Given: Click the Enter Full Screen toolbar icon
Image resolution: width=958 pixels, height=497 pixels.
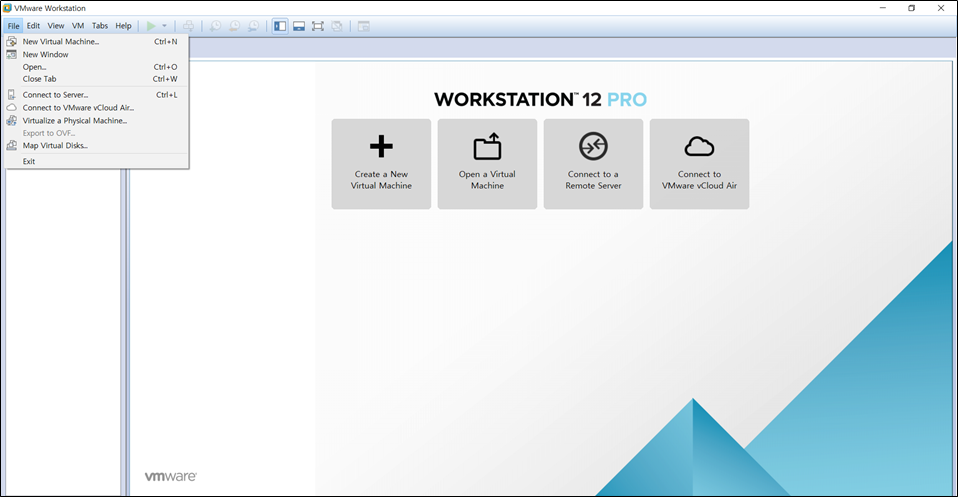Looking at the screenshot, I should (318, 26).
